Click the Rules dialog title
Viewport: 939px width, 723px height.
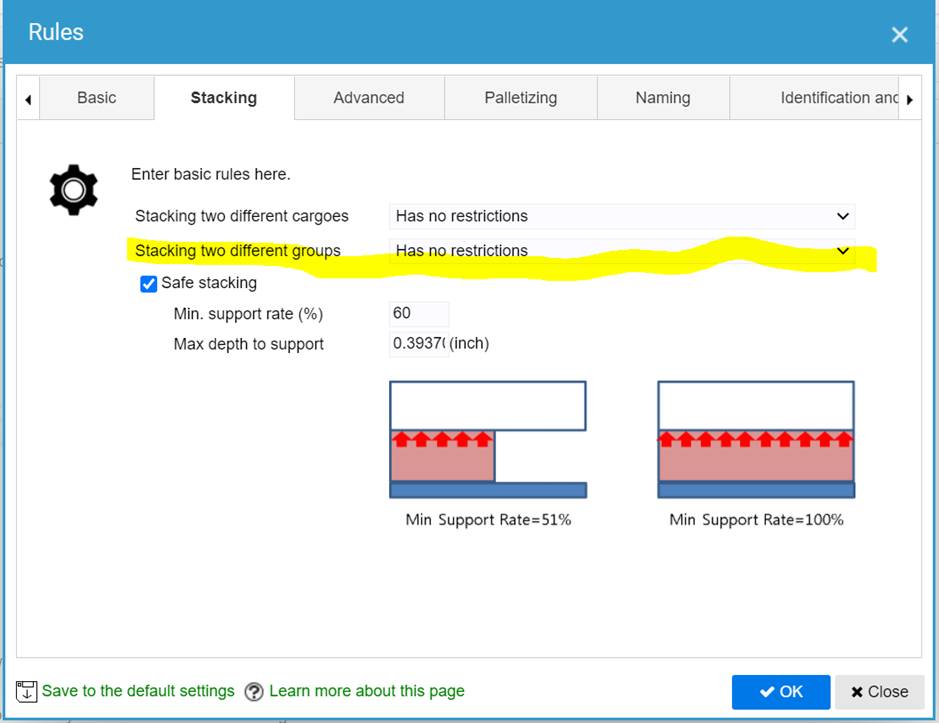click(x=56, y=32)
